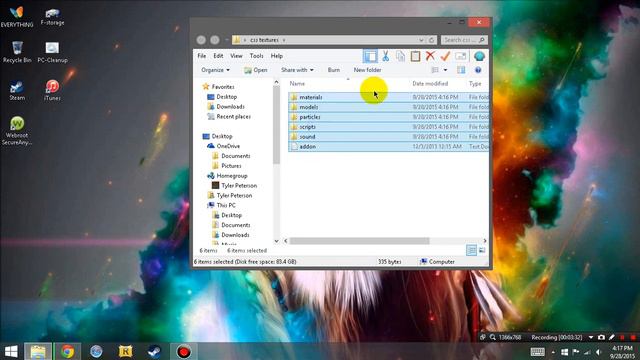
Task: Click the recorder magnifier zoom icon
Action: pyautogui.click(x=493, y=338)
